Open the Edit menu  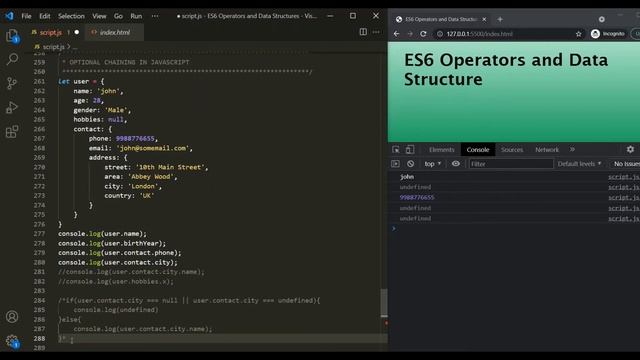45,16
